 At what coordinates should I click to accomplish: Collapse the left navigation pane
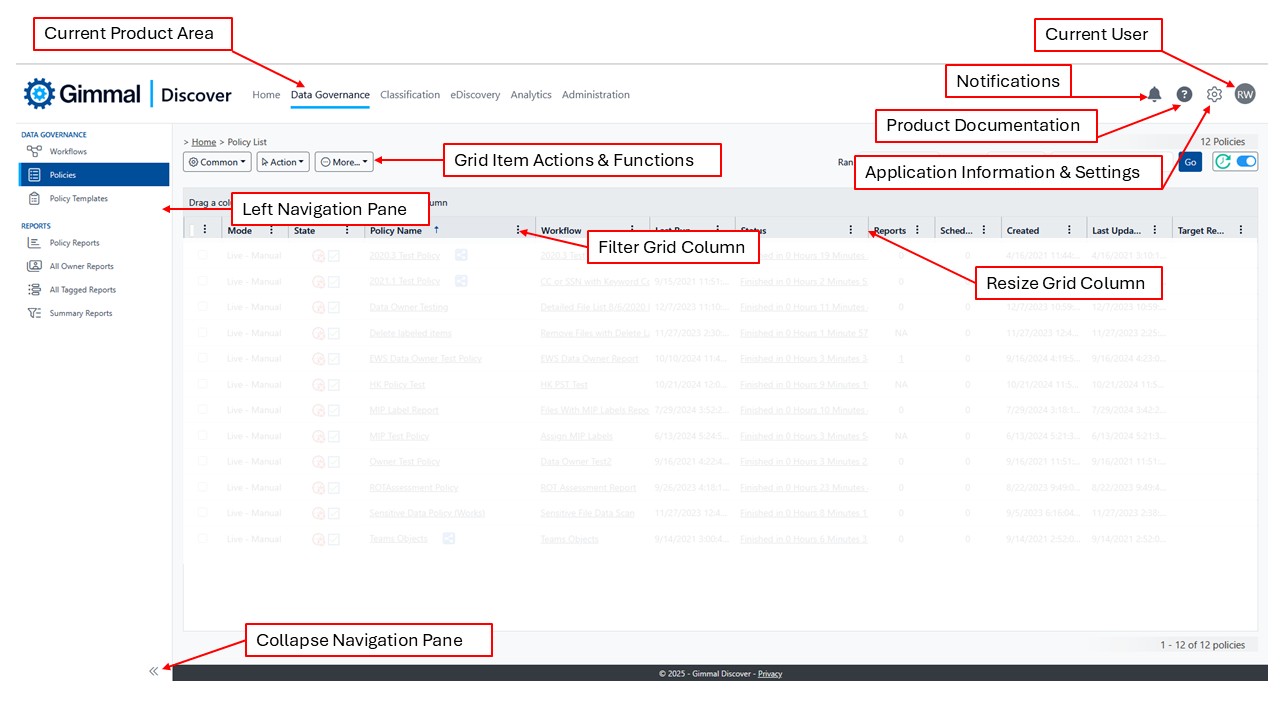(154, 672)
